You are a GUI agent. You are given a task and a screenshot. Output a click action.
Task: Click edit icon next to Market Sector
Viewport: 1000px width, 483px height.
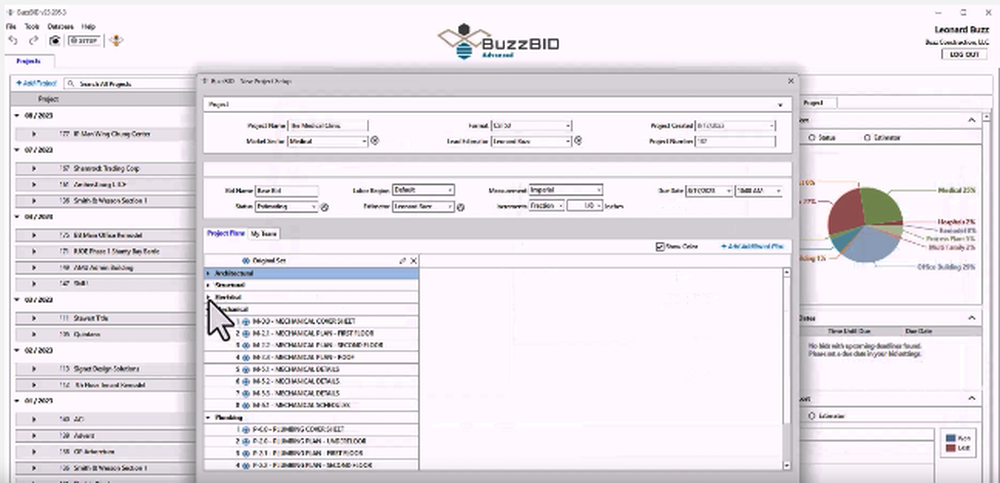(x=375, y=141)
